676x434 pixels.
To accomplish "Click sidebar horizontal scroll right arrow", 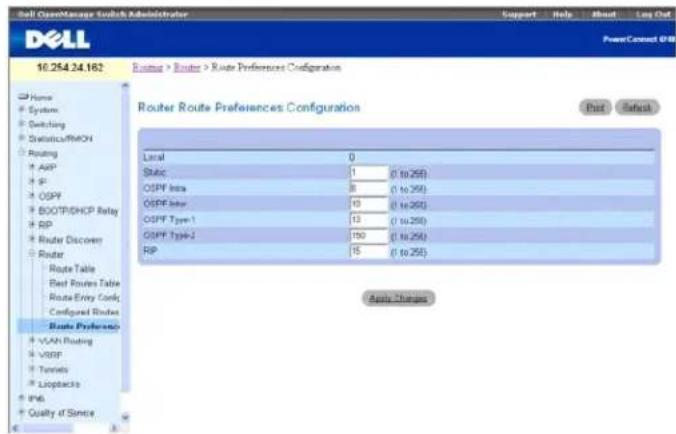I will 114,428.
